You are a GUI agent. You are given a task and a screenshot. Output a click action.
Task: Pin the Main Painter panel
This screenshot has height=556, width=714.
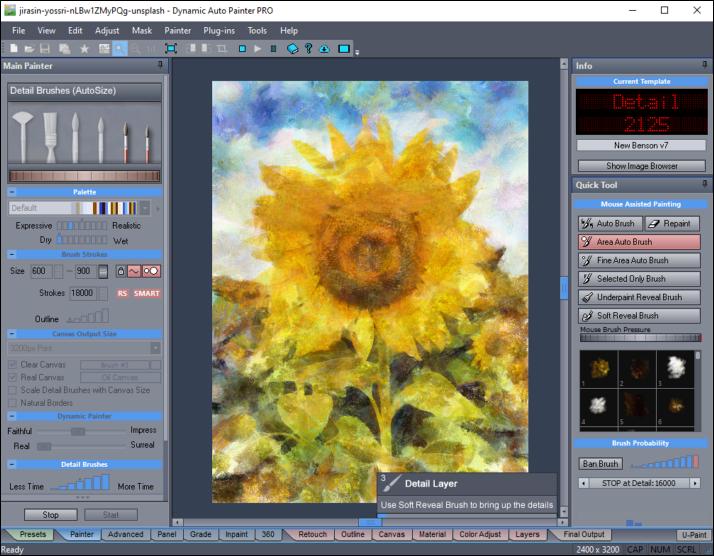160,65
